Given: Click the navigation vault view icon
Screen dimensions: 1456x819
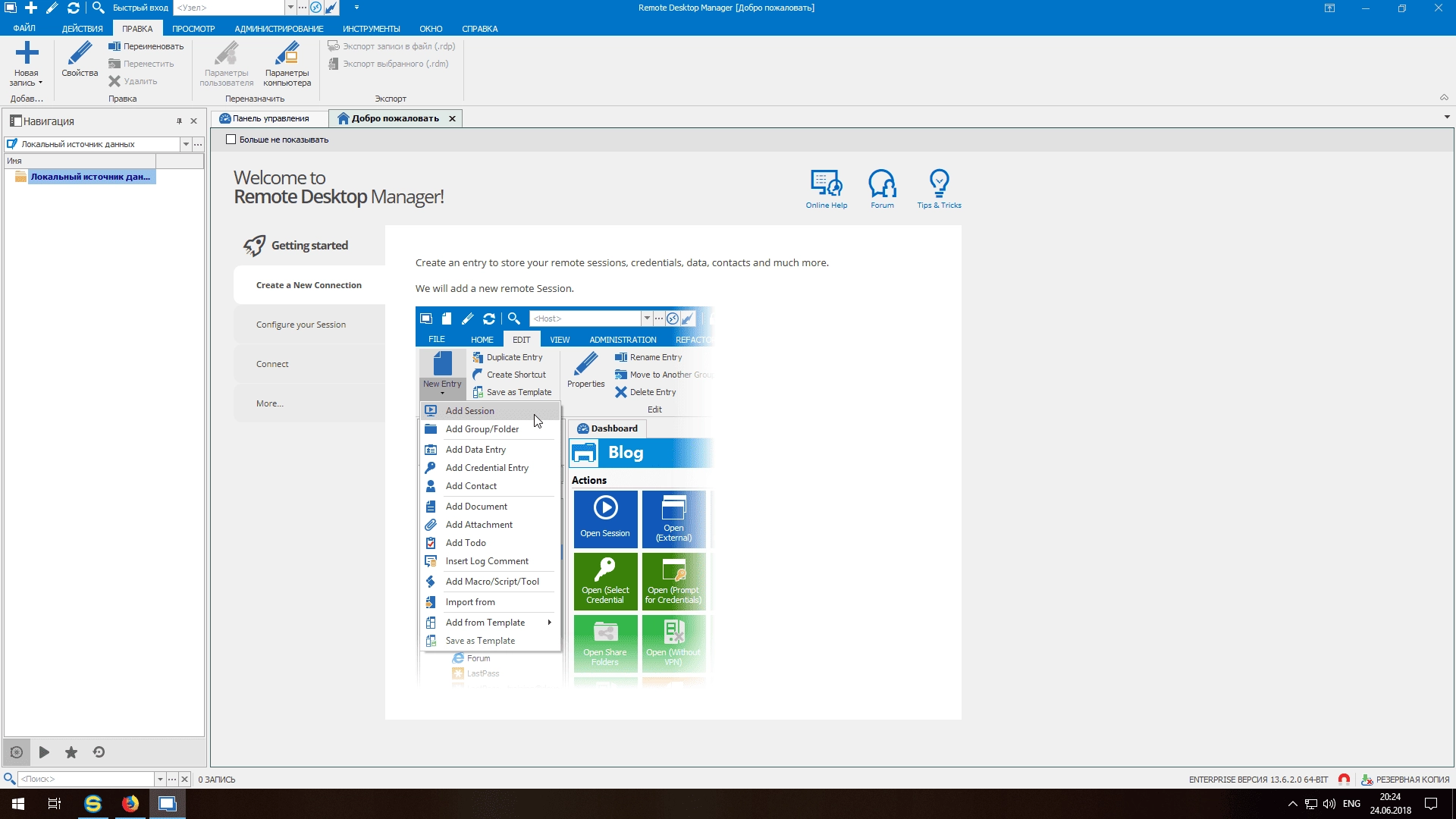Looking at the screenshot, I should [x=17, y=752].
